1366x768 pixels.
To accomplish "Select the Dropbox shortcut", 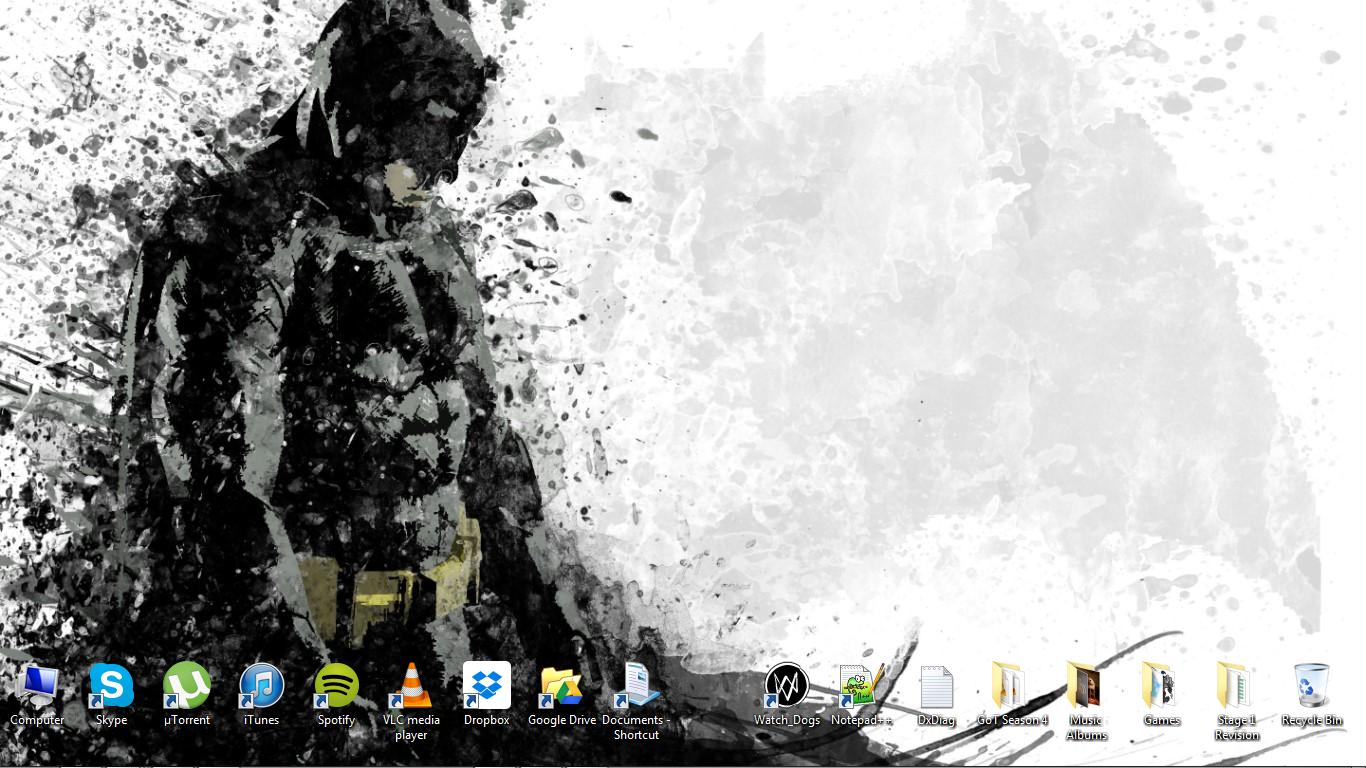I will click(x=487, y=686).
